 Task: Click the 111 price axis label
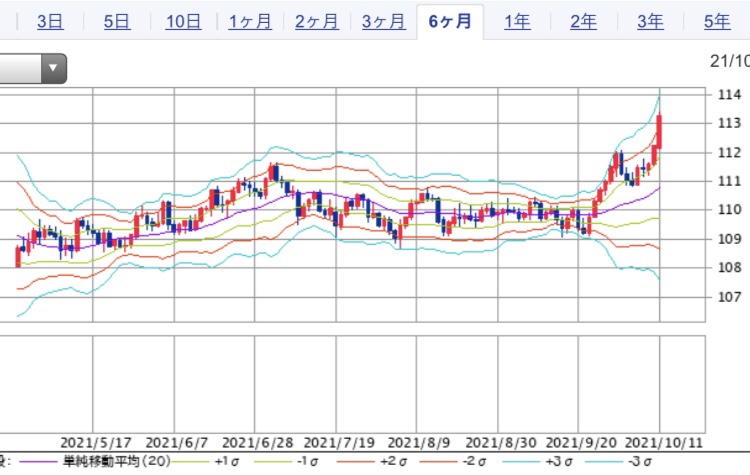point(729,181)
